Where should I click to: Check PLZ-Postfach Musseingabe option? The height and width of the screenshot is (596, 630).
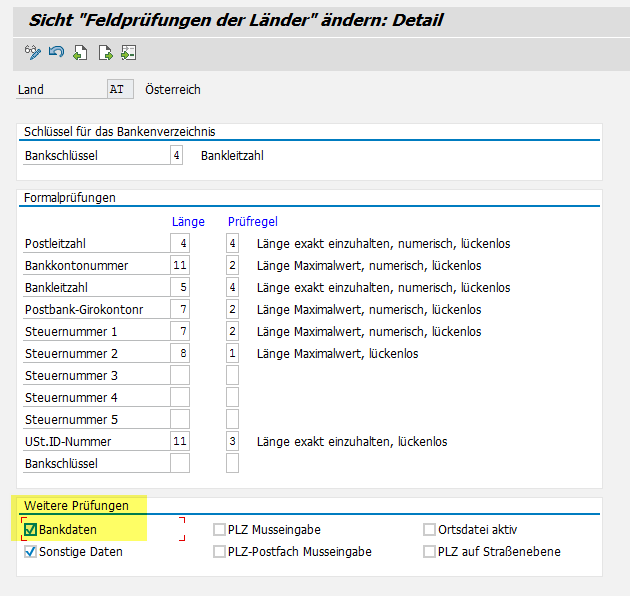pos(220,552)
